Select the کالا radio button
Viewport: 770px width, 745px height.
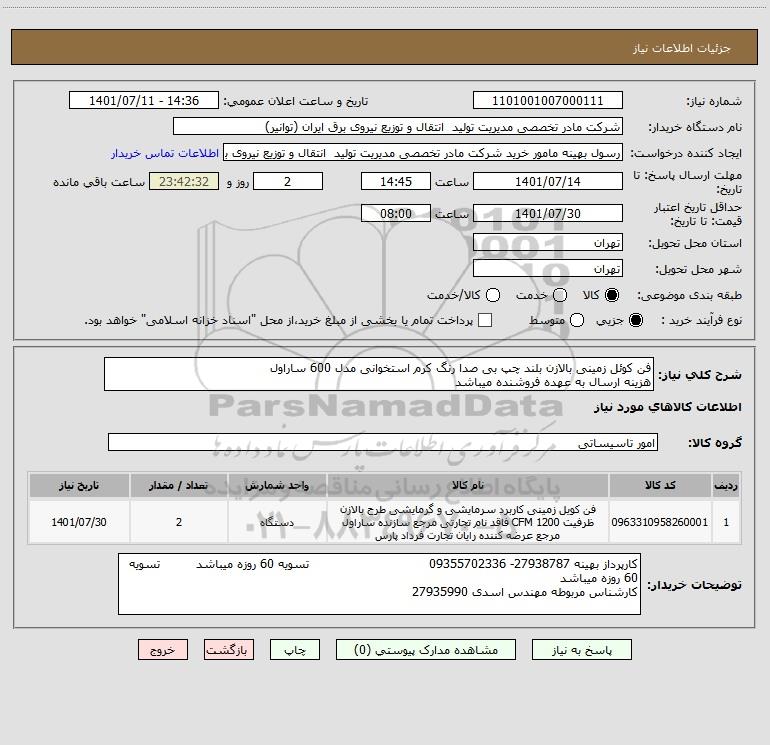[612, 295]
